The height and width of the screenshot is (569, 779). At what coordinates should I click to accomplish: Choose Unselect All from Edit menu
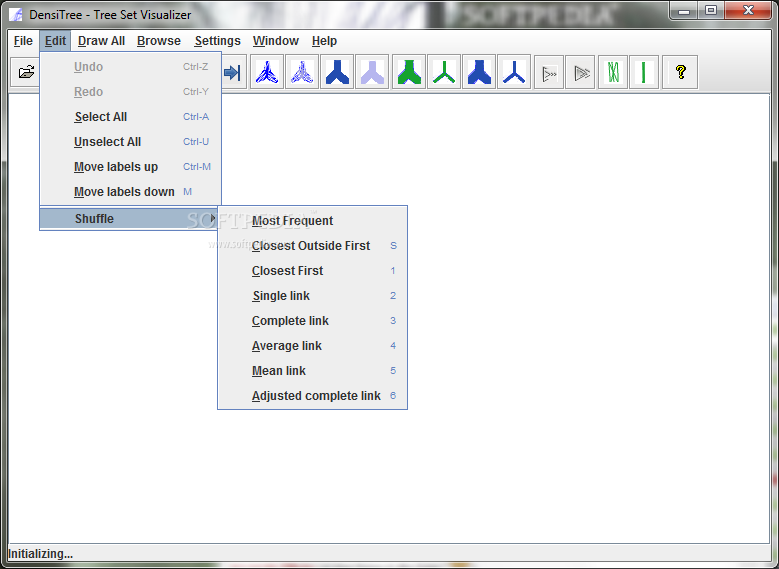point(131,142)
